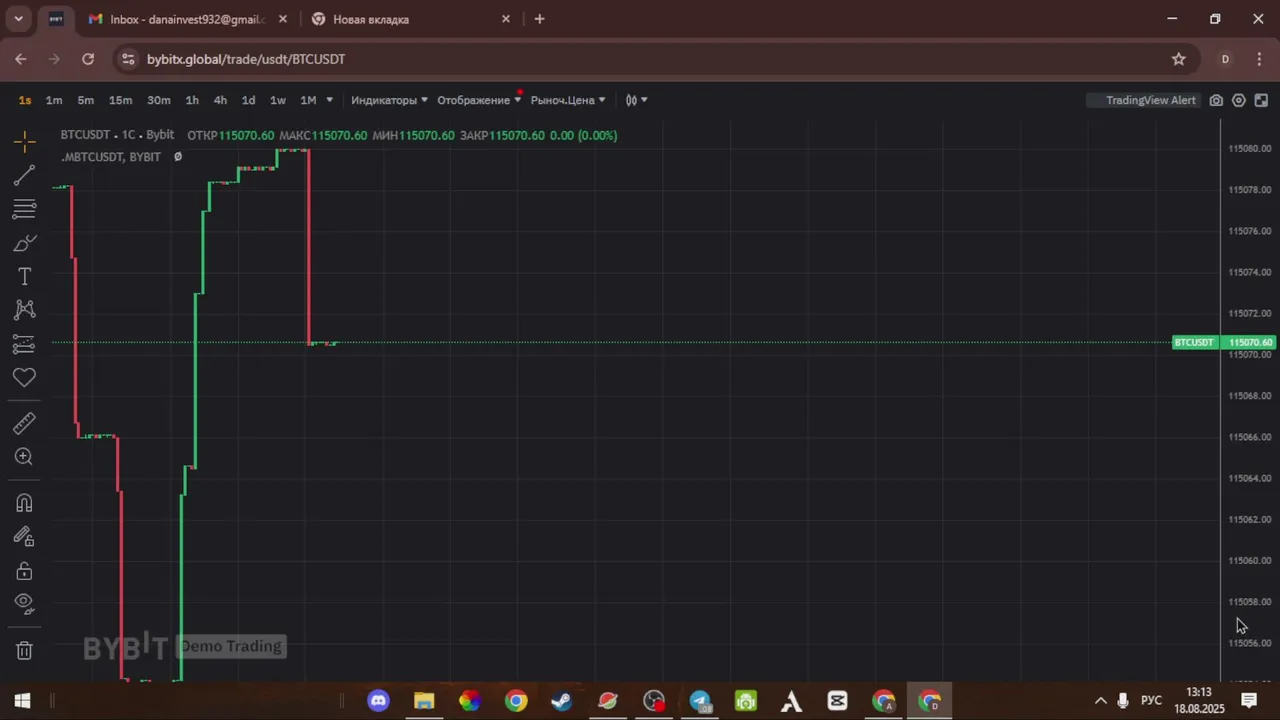Switch to the 15m timeframe

tap(120, 100)
